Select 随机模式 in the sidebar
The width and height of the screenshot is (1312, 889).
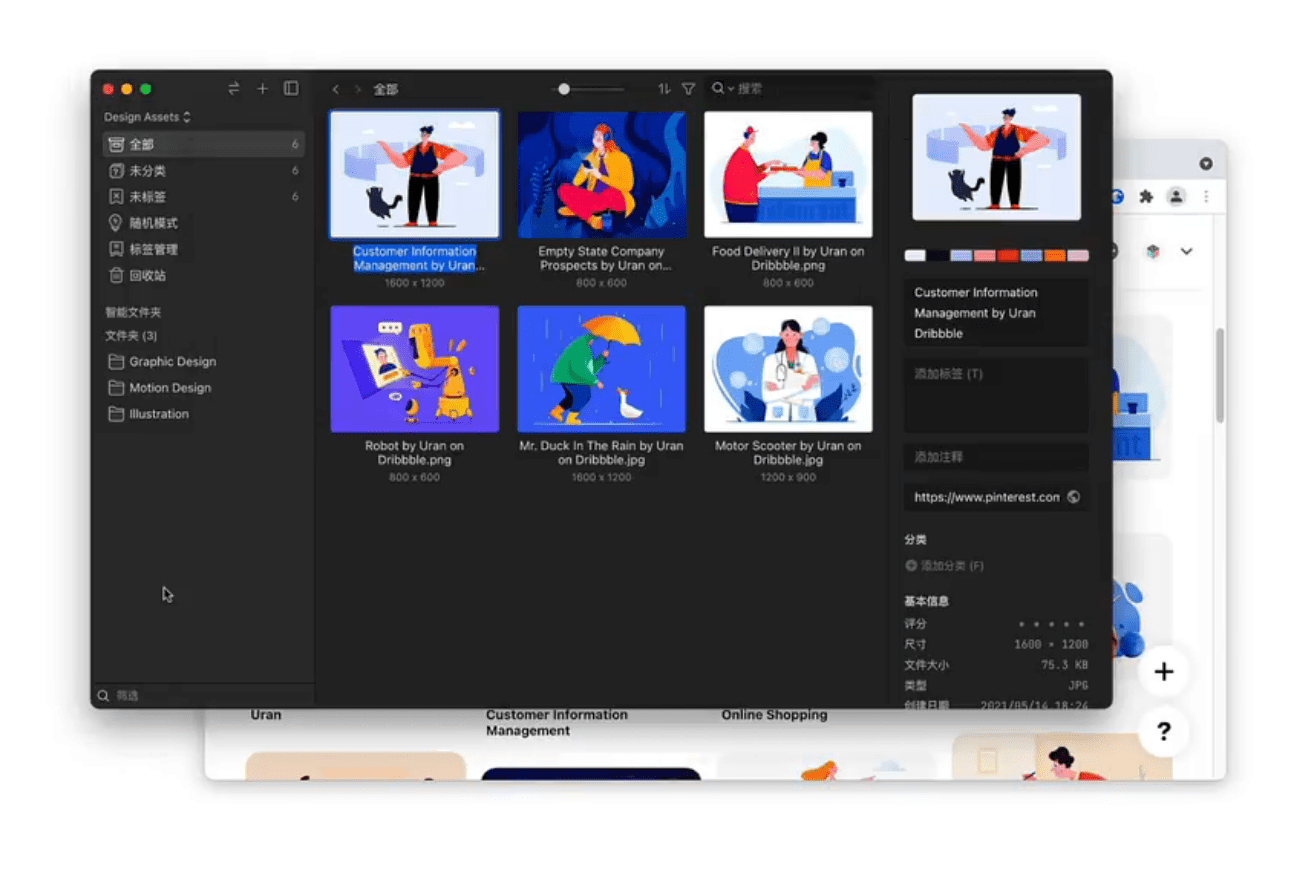(153, 223)
